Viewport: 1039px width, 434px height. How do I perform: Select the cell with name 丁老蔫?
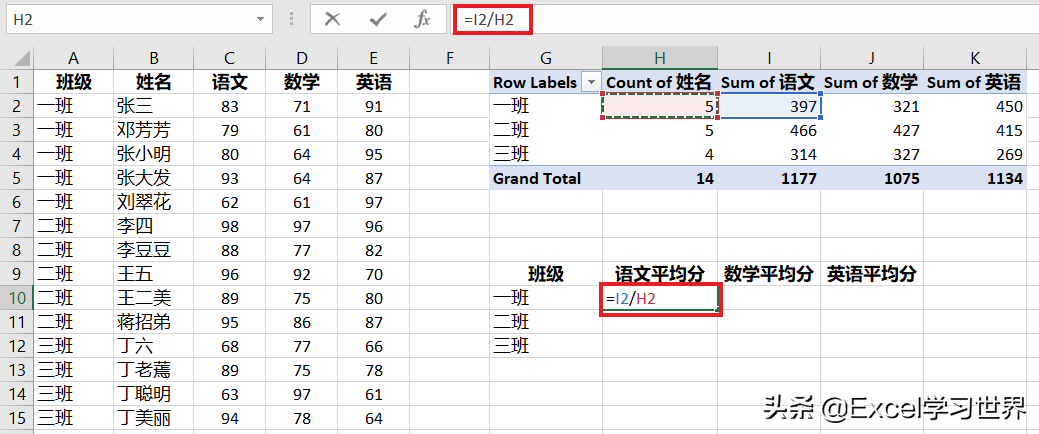coord(154,370)
